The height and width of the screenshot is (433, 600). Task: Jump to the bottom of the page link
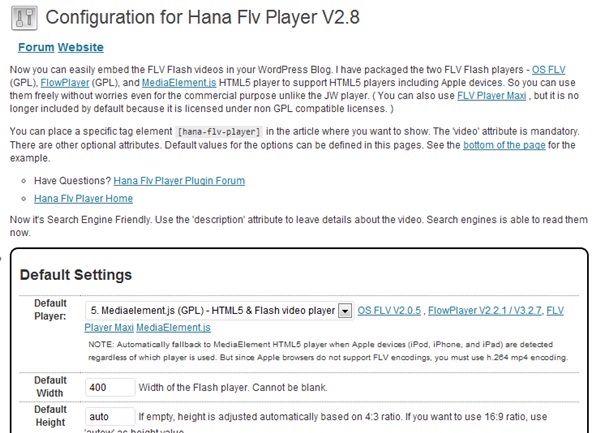pos(504,145)
